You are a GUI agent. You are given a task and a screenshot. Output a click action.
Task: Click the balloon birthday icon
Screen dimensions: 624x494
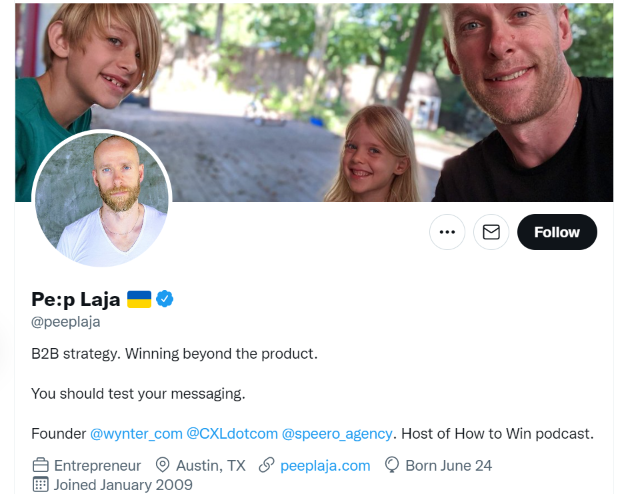tap(392, 465)
